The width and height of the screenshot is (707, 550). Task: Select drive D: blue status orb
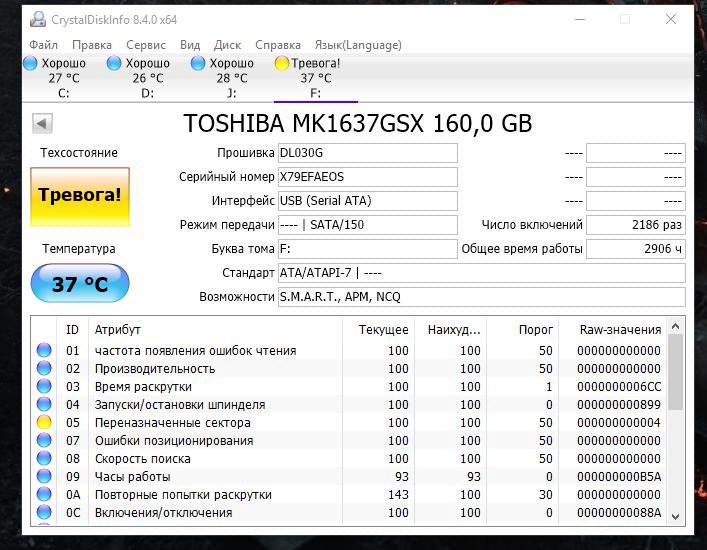pos(114,63)
